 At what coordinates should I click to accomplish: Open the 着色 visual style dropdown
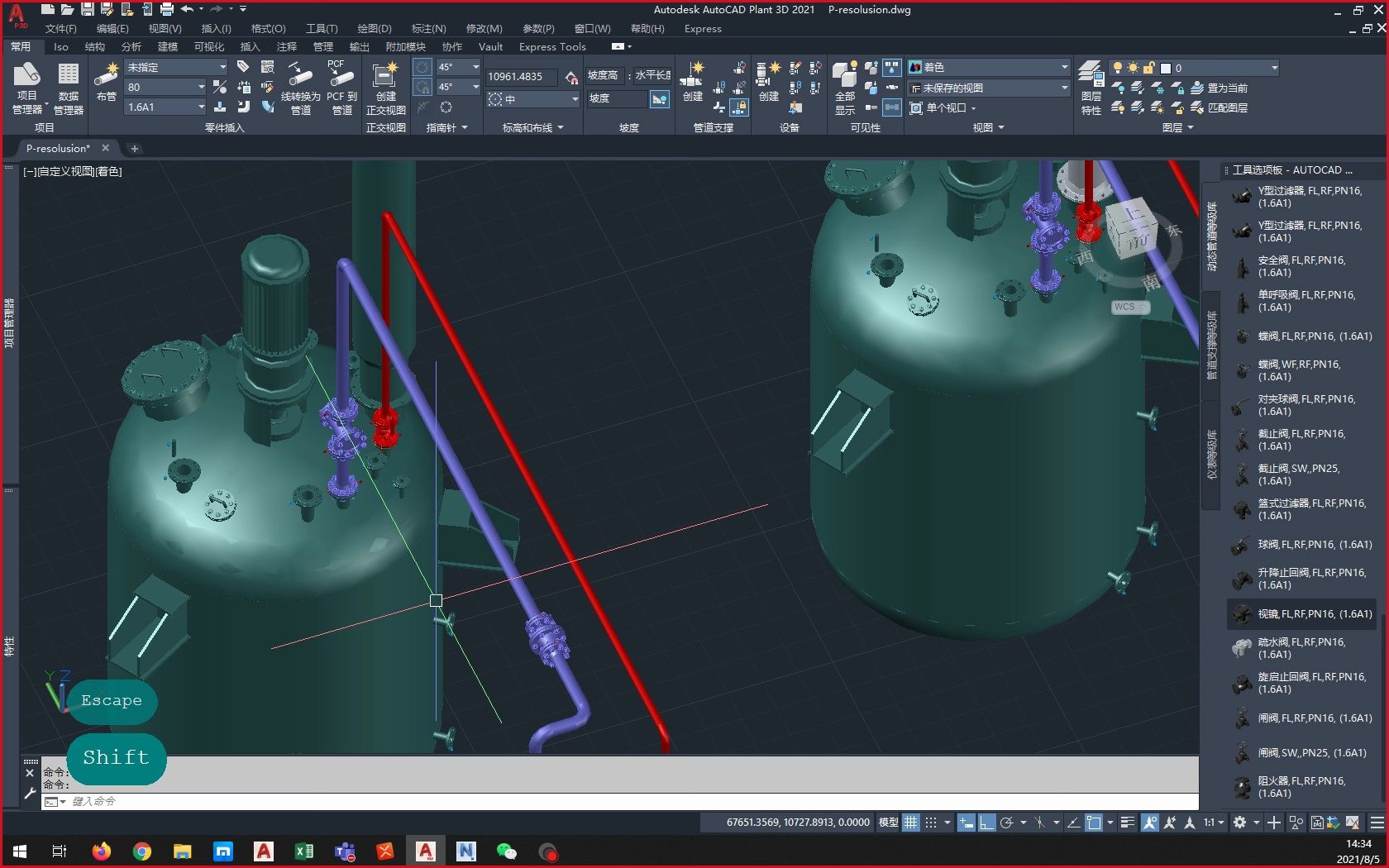(x=989, y=67)
